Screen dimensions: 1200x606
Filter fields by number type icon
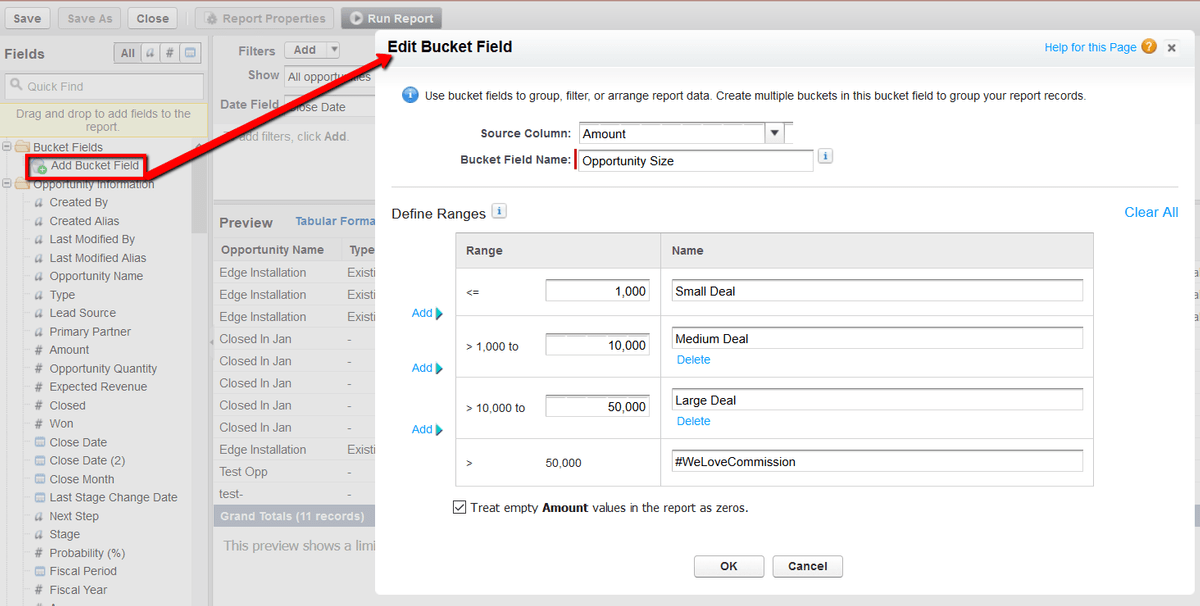click(170, 53)
